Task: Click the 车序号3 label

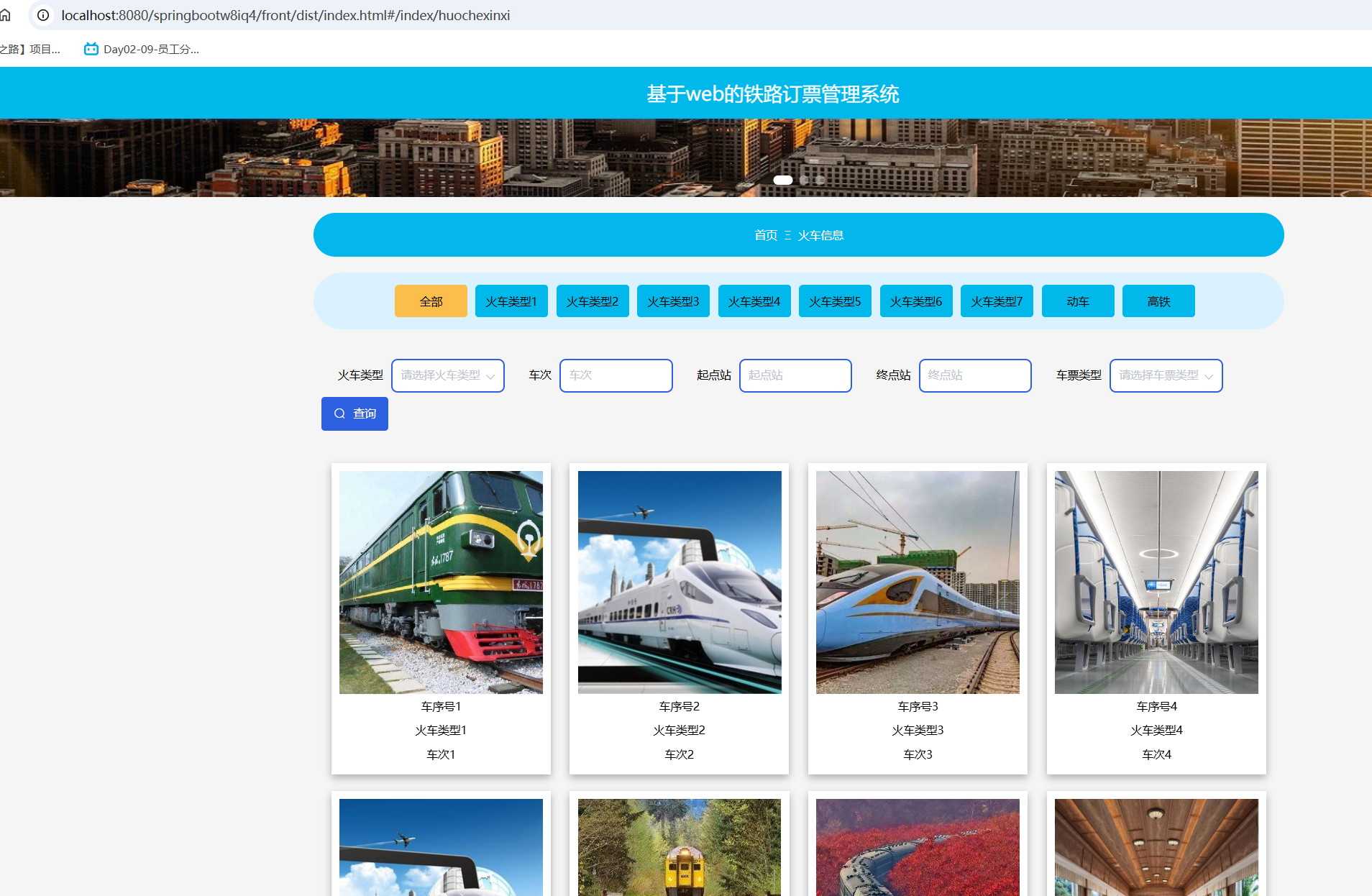Action: coord(918,706)
